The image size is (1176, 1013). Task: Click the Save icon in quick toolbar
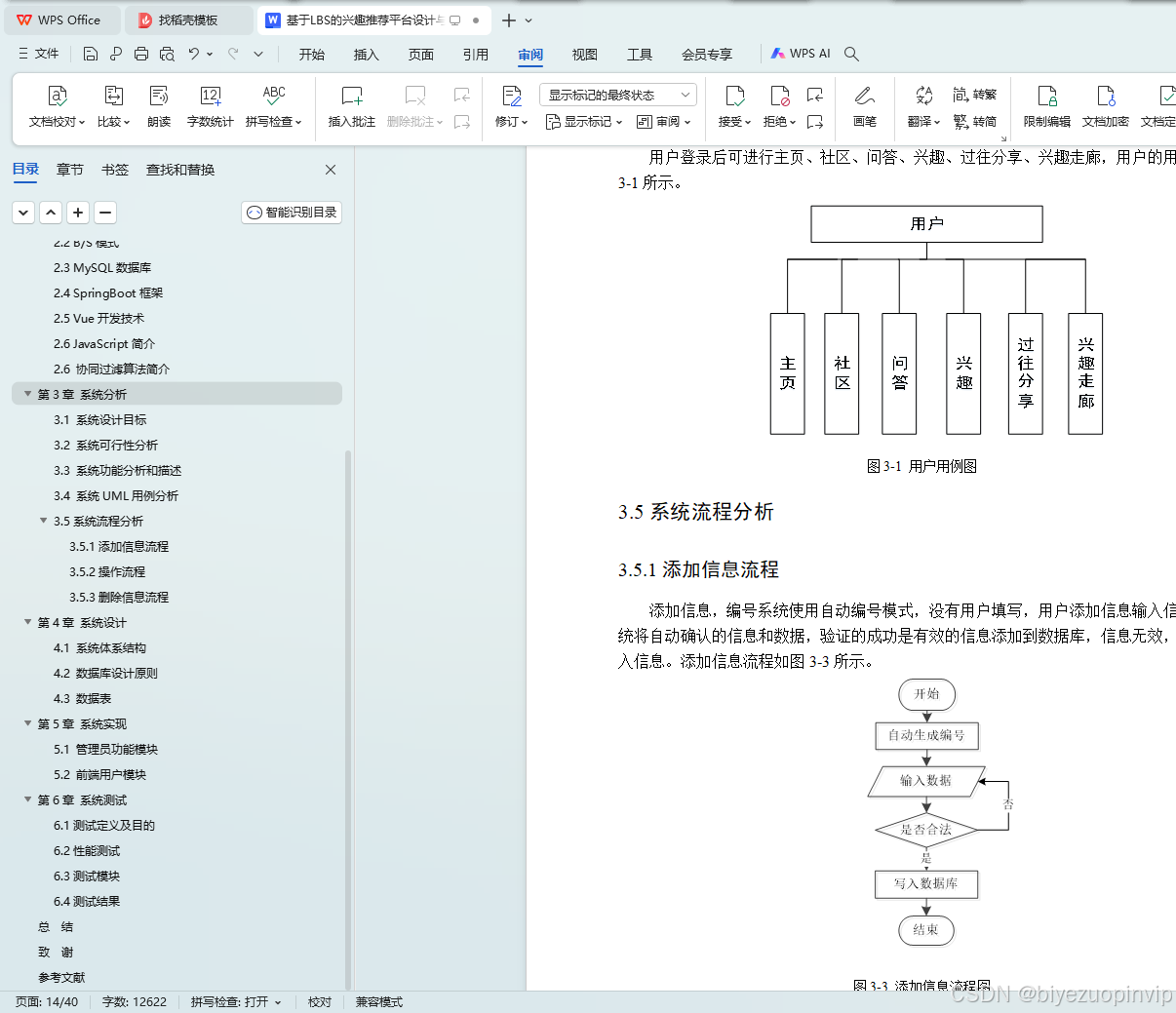(91, 54)
